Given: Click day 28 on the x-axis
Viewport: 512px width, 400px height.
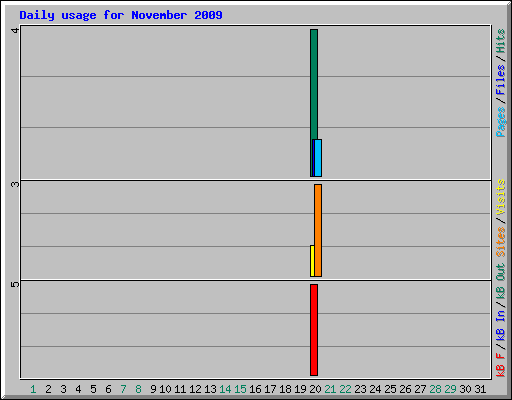Looking at the screenshot, I should click(x=435, y=389).
